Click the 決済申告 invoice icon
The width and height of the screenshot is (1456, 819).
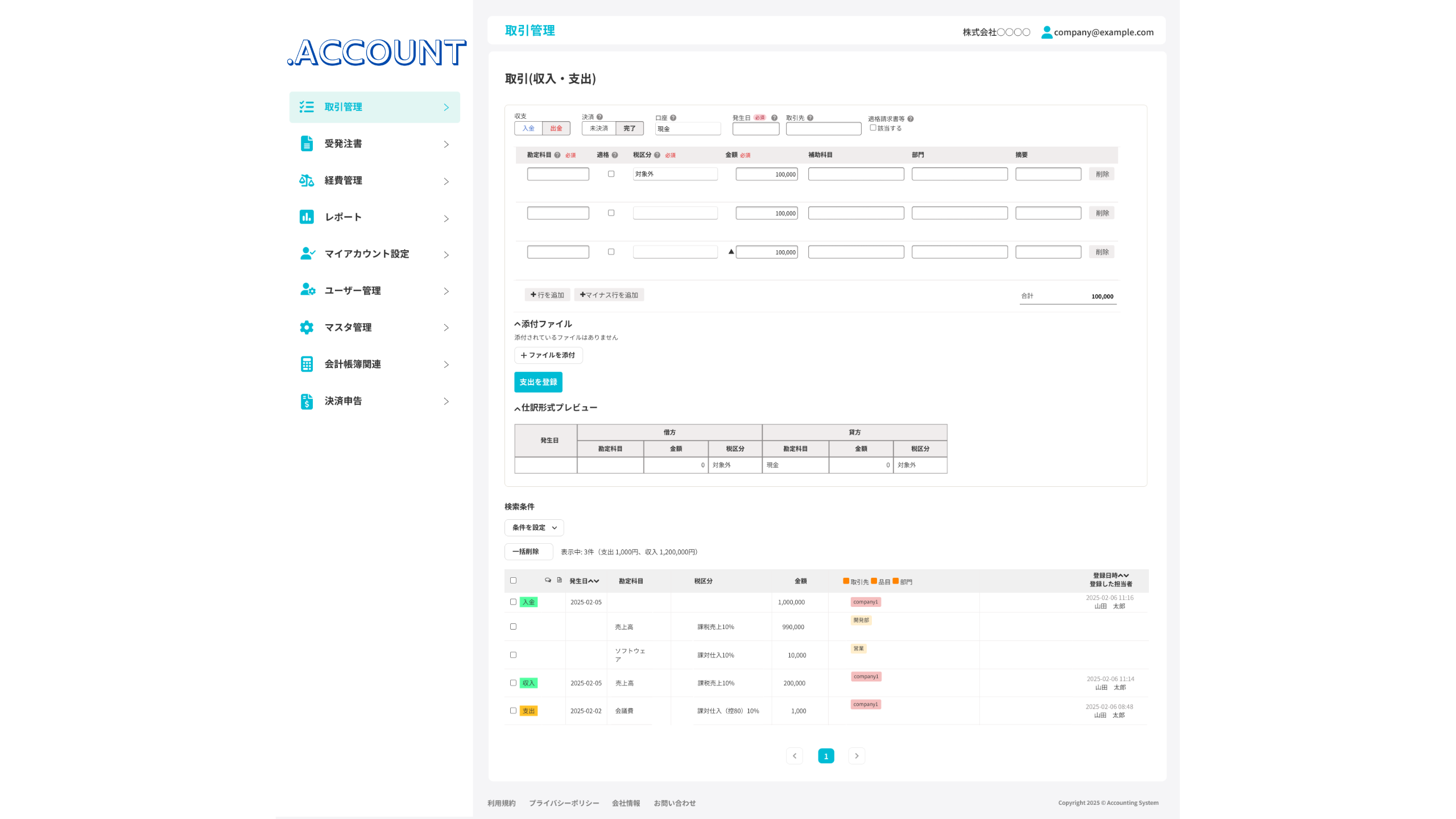pyautogui.click(x=307, y=401)
